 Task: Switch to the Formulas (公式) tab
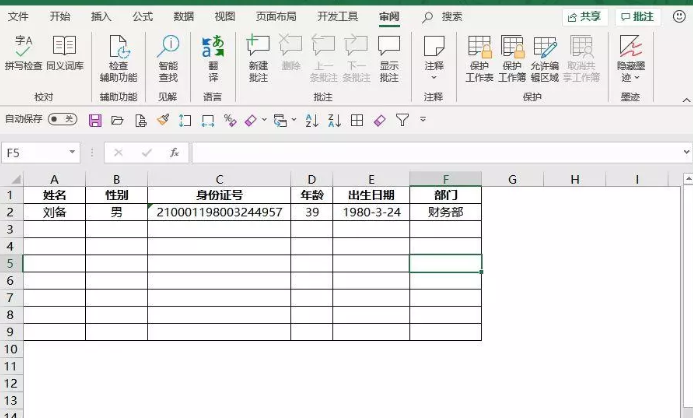tap(142, 17)
